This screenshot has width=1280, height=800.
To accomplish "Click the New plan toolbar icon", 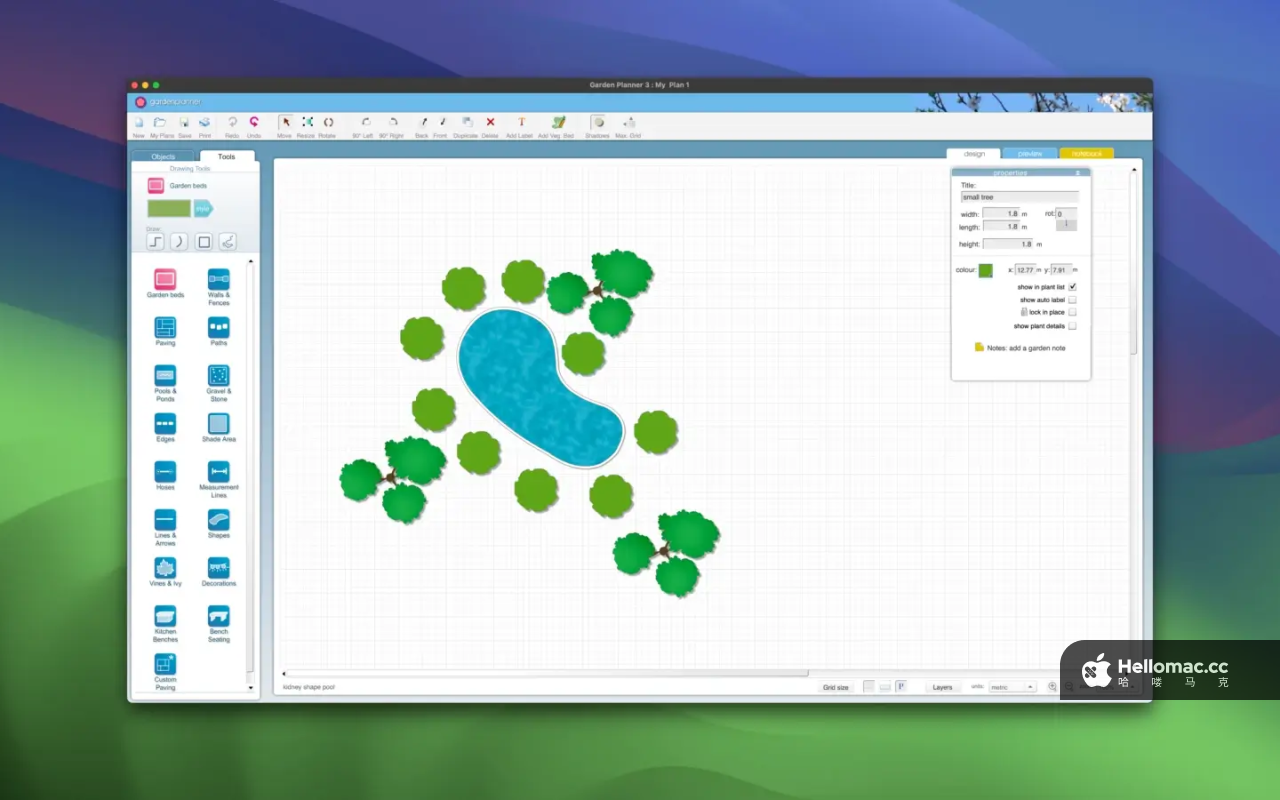I will (x=139, y=123).
